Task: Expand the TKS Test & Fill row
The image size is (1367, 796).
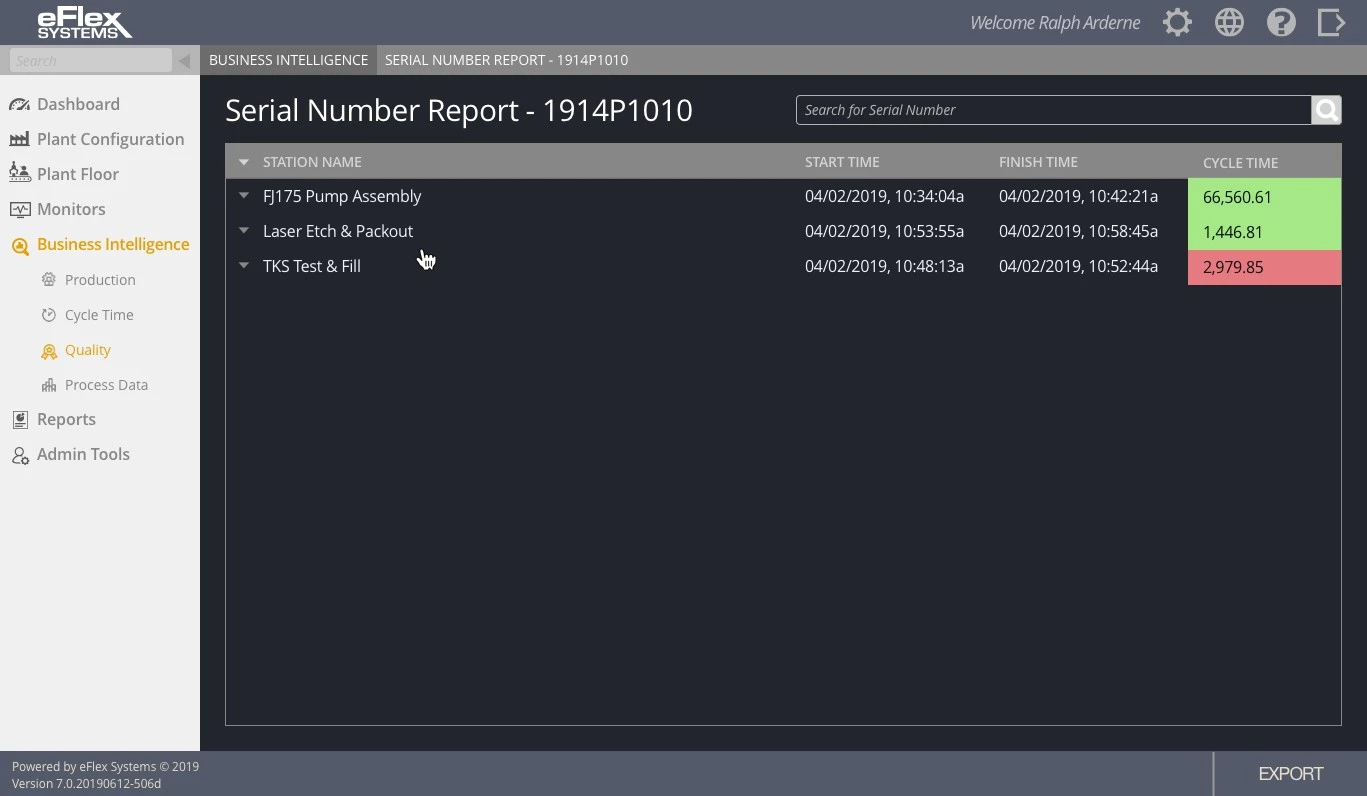Action: (244, 266)
